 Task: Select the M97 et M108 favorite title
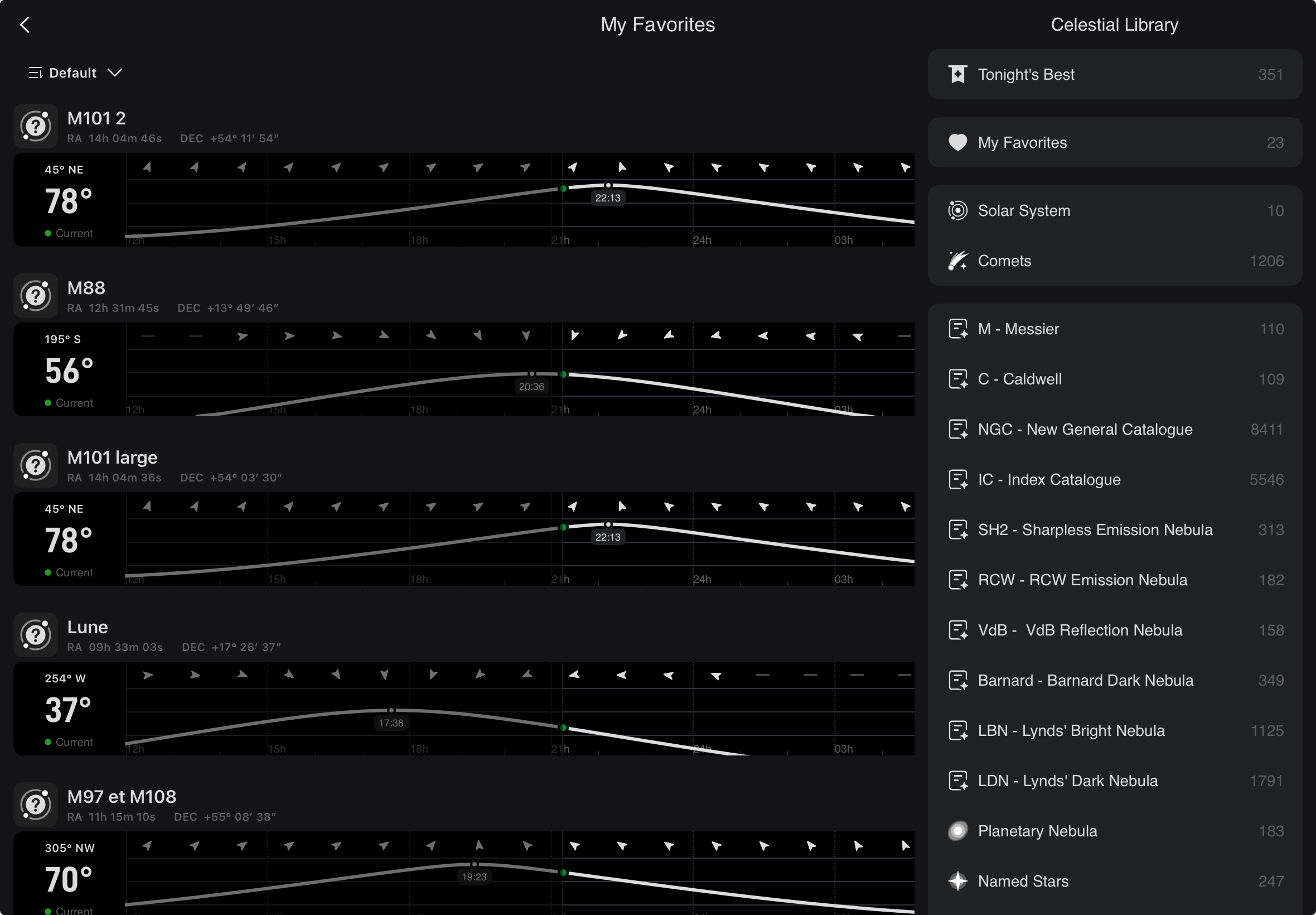[122, 797]
